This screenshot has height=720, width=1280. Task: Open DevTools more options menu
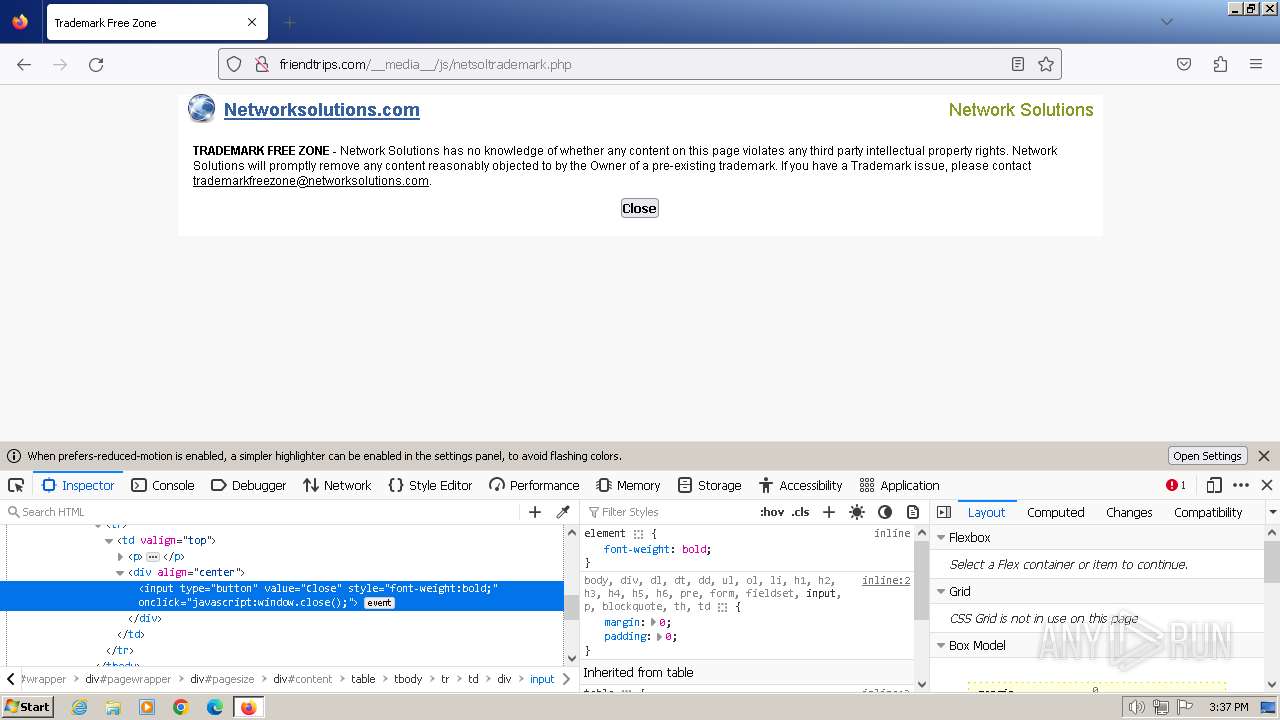[1241, 485]
